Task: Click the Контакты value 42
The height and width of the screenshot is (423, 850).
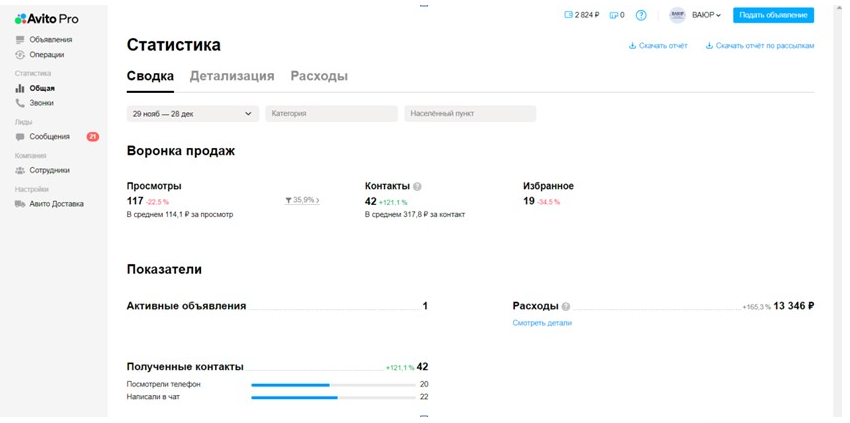Action: click(x=371, y=201)
